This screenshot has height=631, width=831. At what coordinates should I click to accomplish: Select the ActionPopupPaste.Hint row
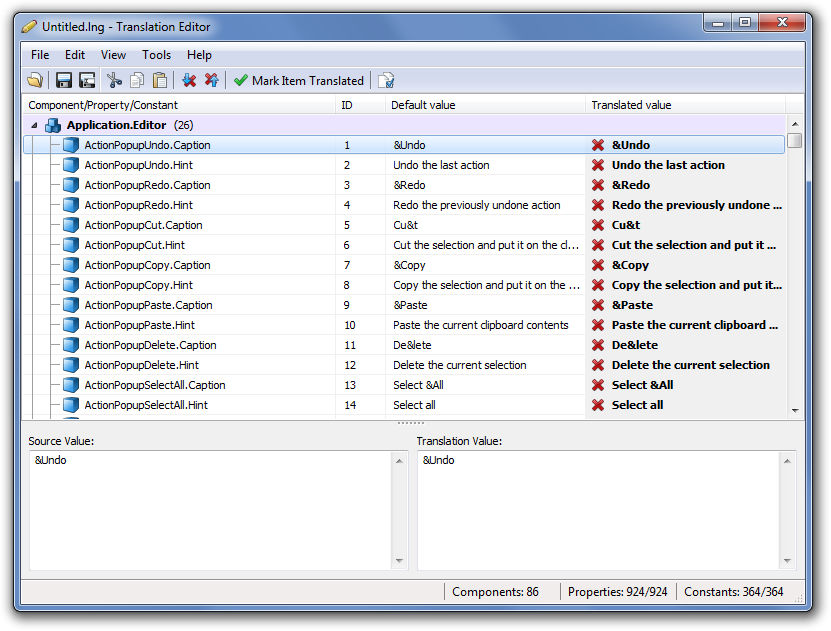139,325
